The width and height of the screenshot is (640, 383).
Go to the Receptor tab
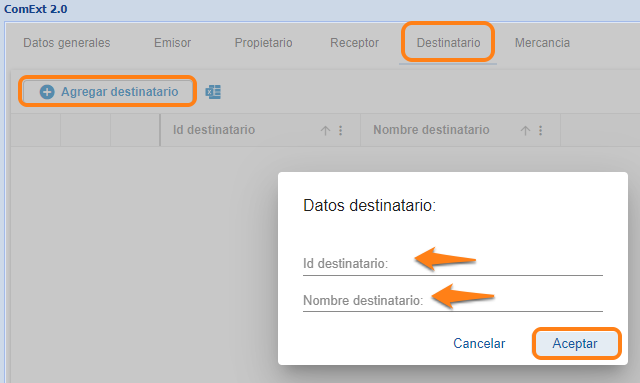coord(354,43)
